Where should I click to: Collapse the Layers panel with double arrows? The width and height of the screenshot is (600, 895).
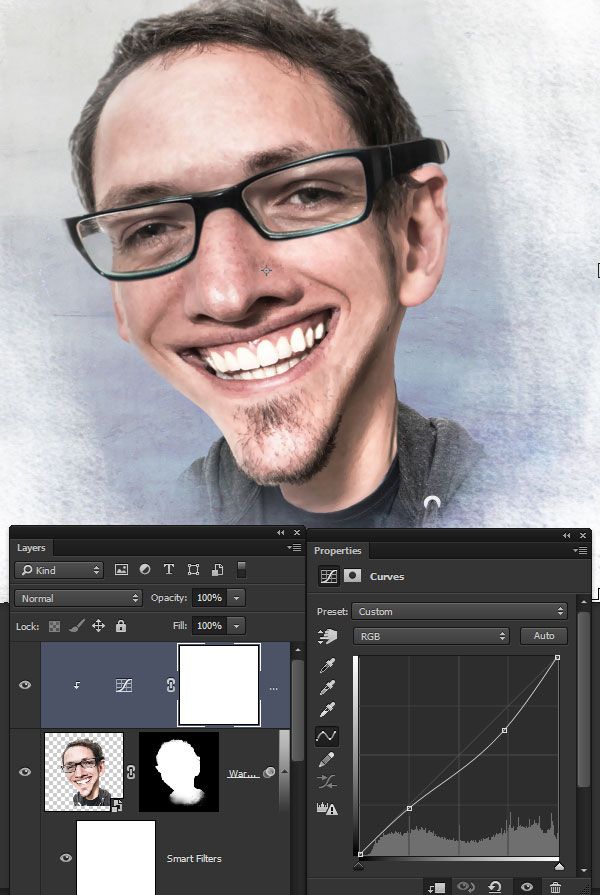[x=280, y=533]
